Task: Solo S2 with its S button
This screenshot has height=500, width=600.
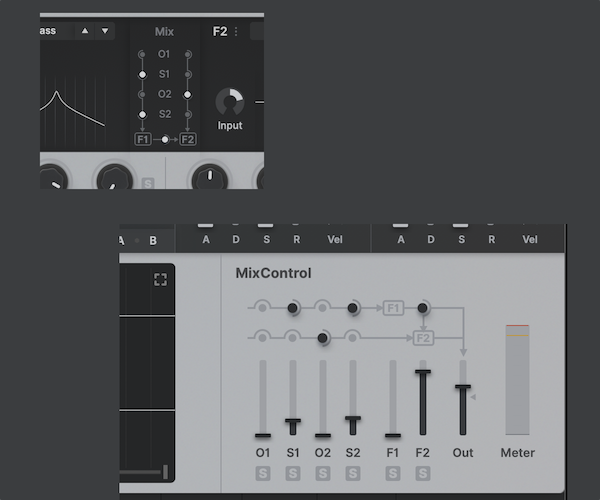Action: [353, 474]
